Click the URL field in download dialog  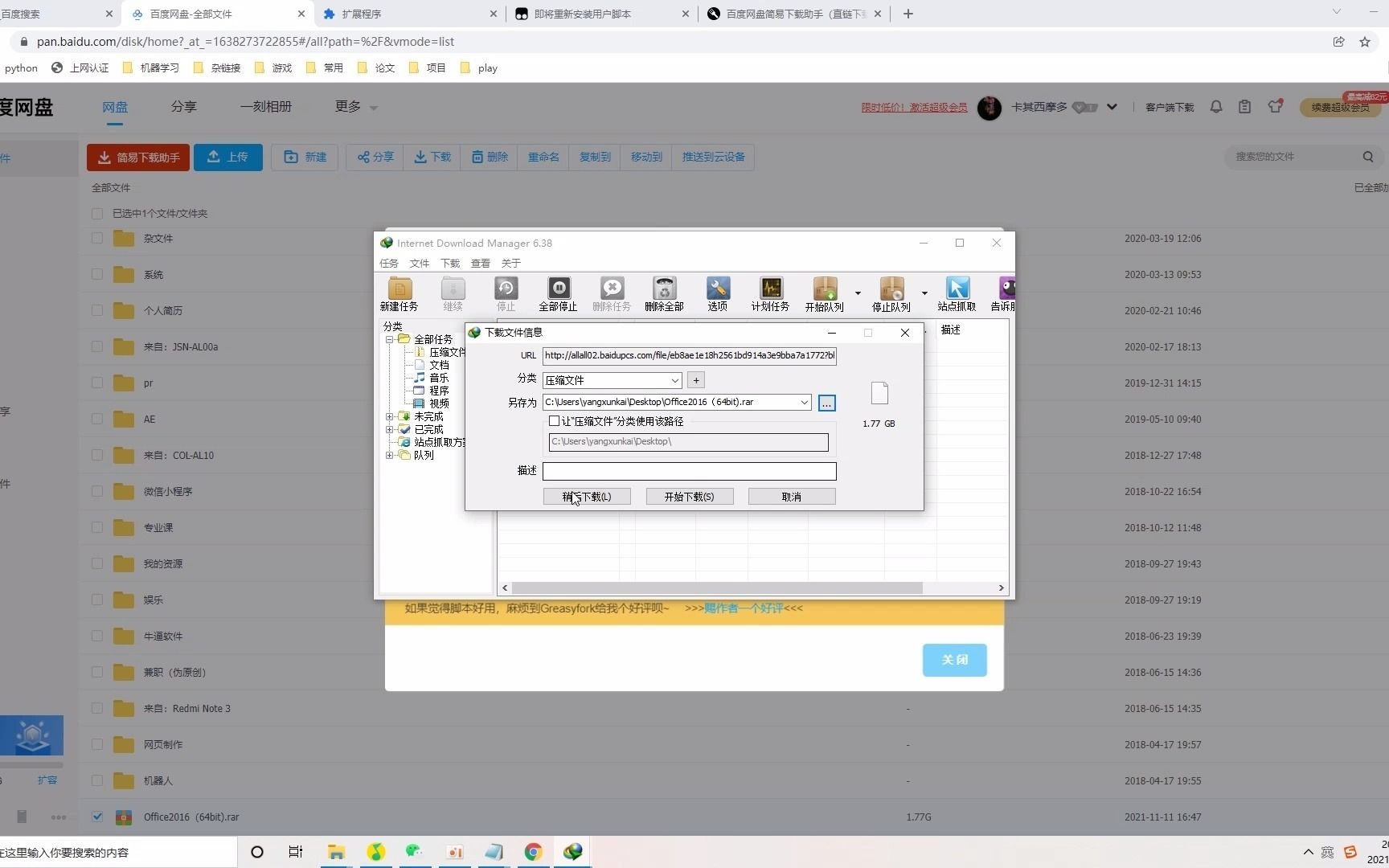(689, 355)
